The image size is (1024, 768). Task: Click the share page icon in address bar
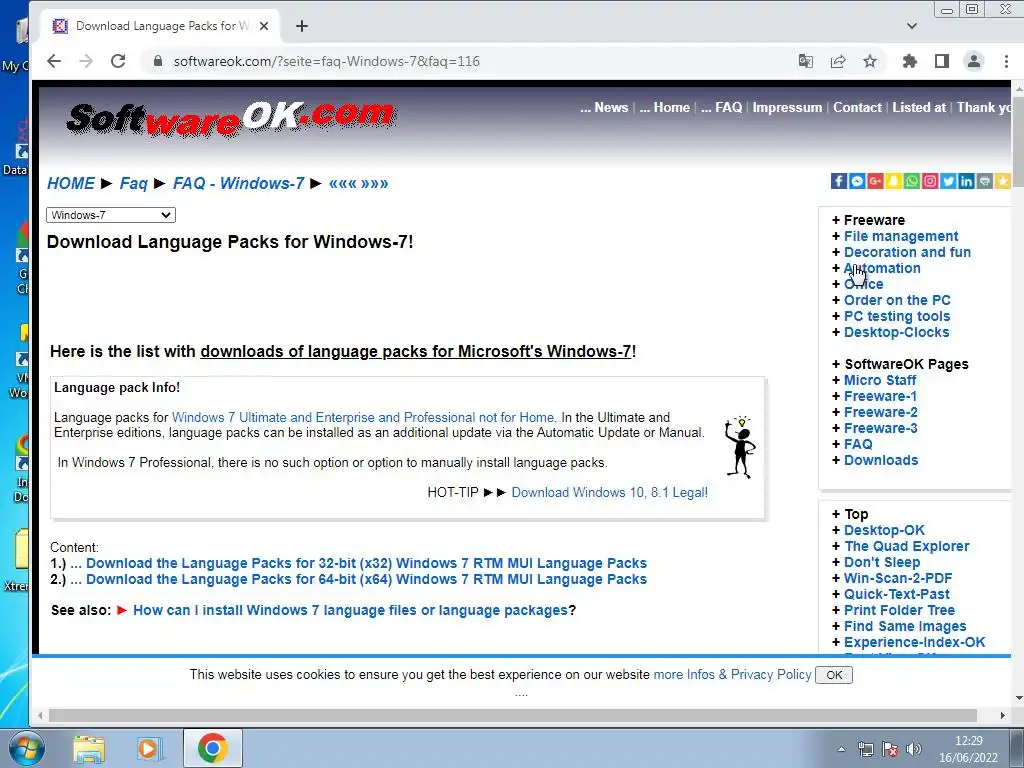click(838, 61)
